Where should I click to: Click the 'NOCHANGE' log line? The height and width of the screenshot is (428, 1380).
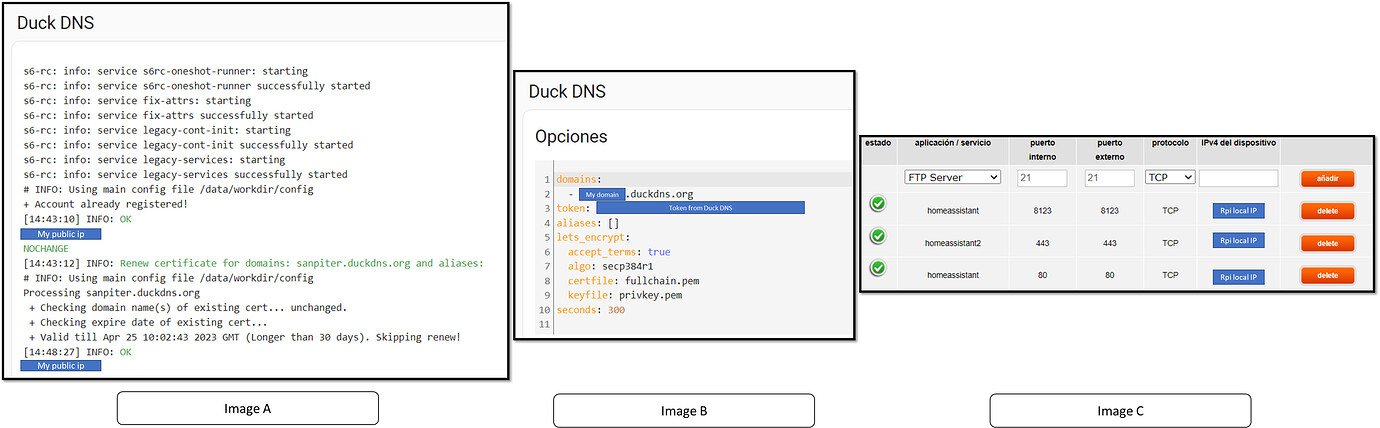tap(46, 248)
